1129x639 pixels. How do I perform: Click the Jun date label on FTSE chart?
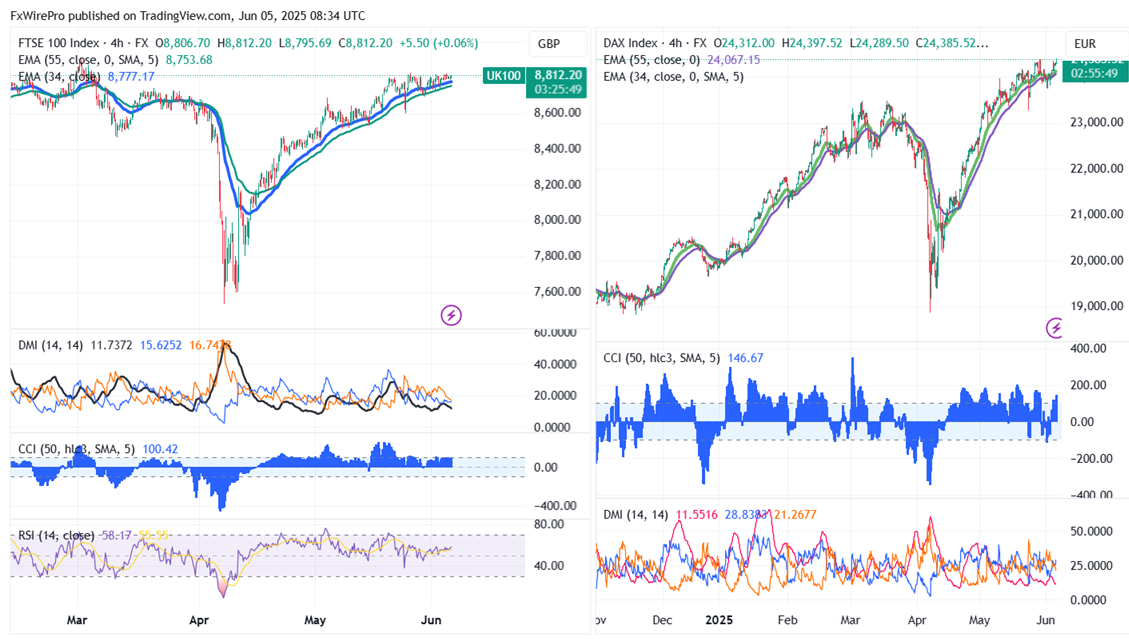(x=431, y=620)
